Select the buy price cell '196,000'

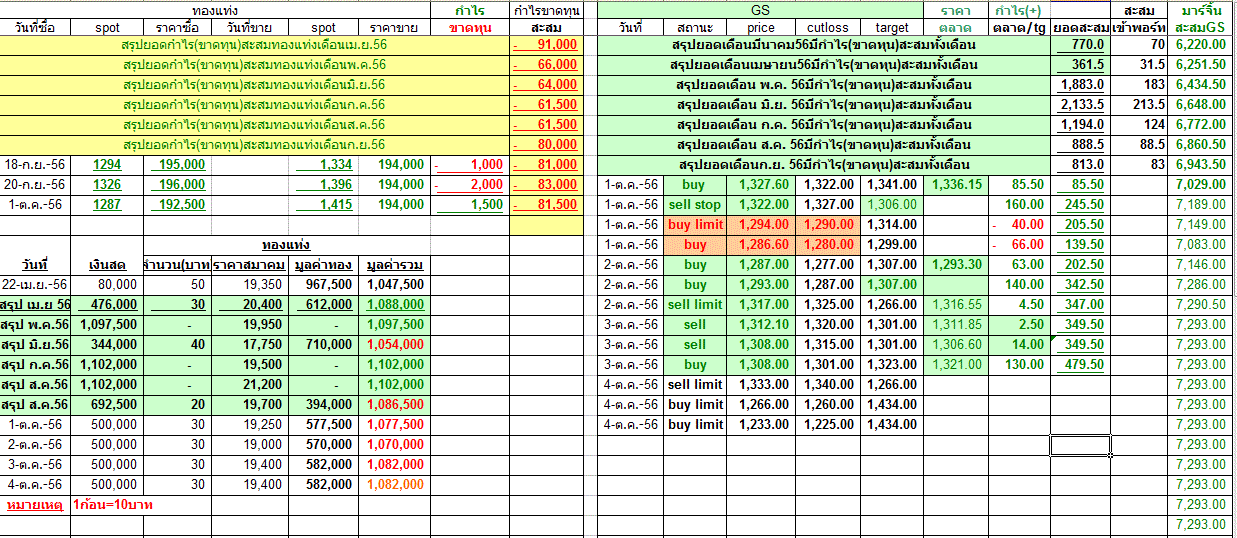pyautogui.click(x=180, y=184)
